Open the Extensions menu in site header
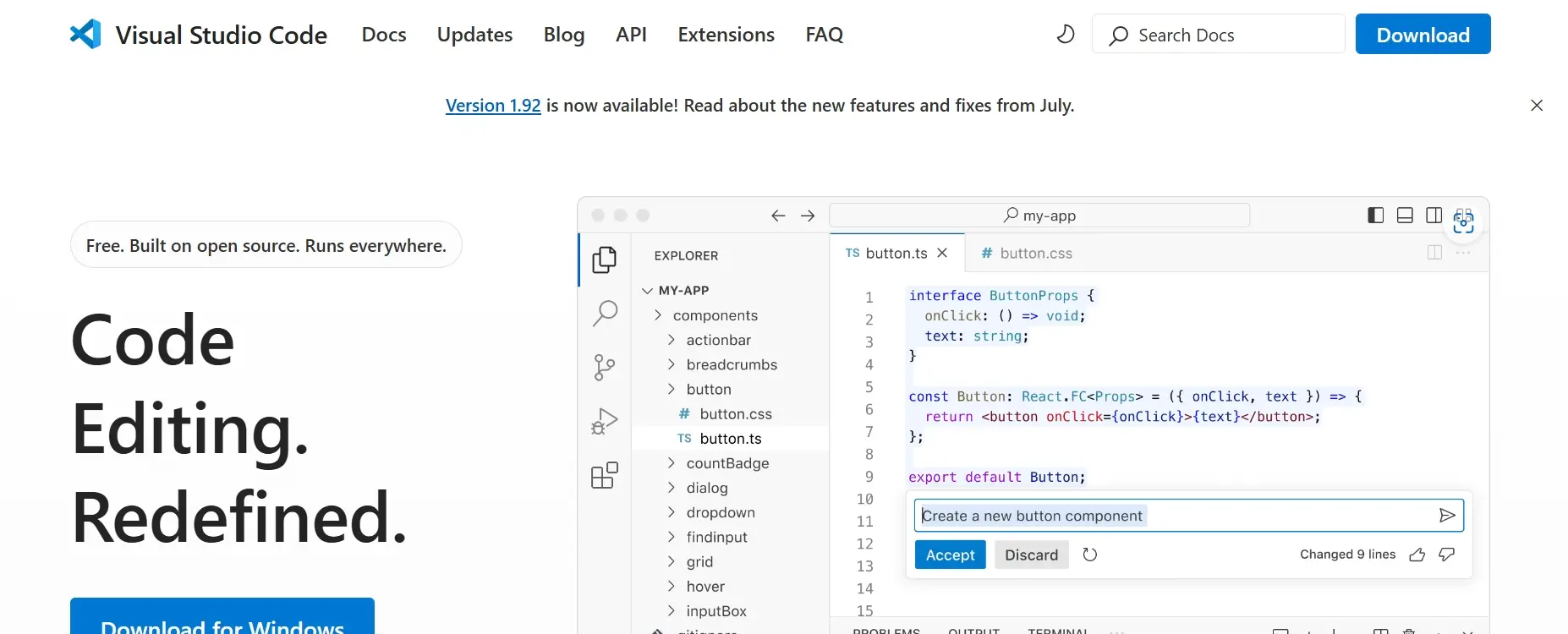The height and width of the screenshot is (634, 1568). 726,35
